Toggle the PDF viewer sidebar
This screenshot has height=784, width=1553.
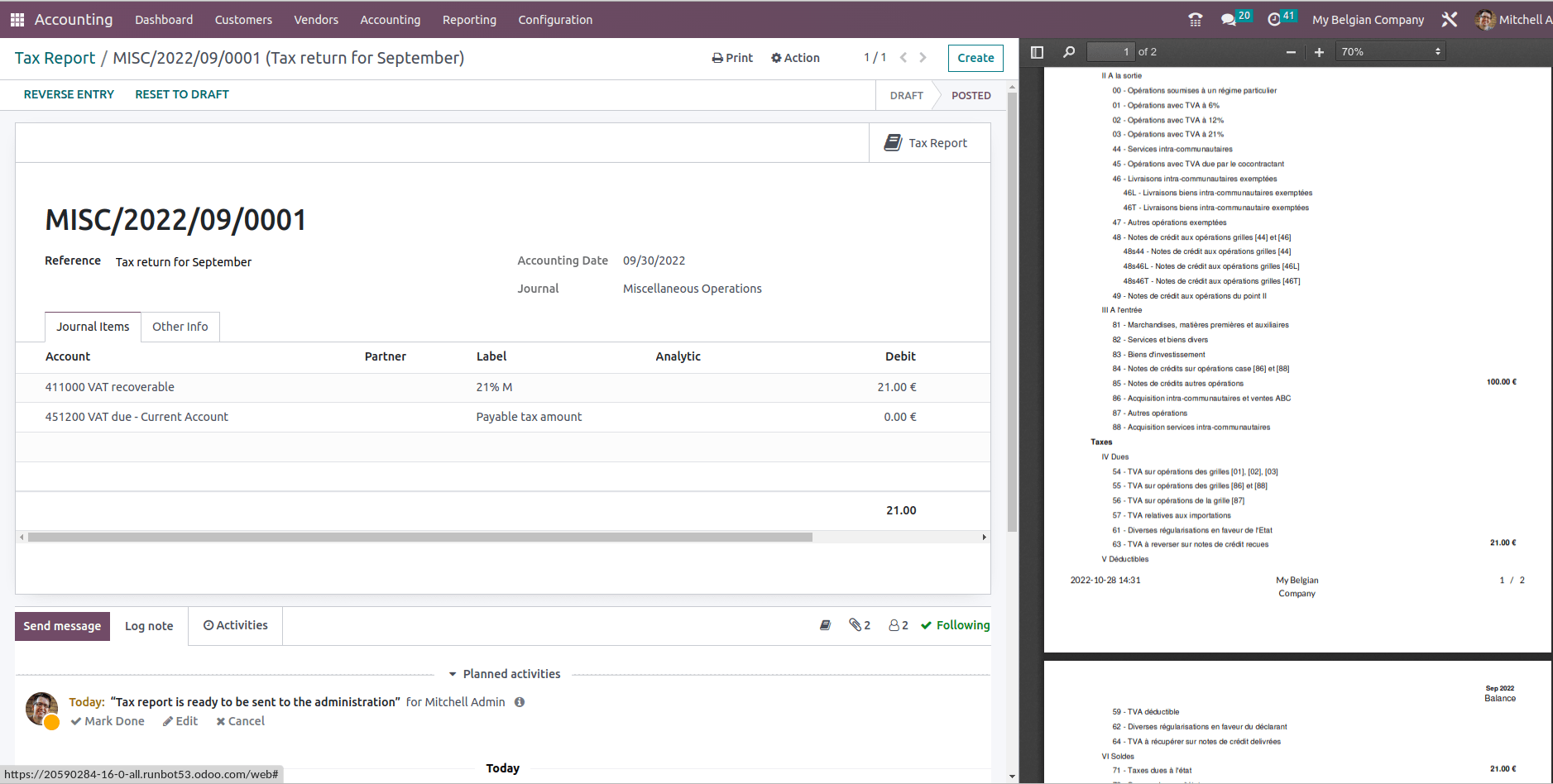(x=1037, y=52)
